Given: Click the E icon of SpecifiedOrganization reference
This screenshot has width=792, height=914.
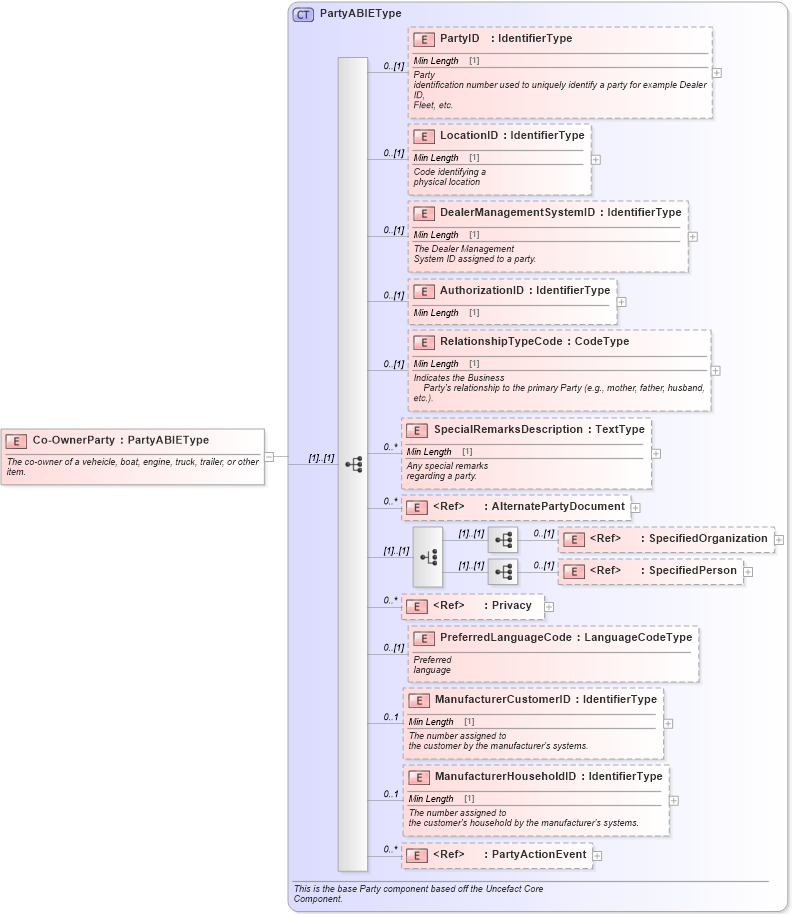Looking at the screenshot, I should 574,540.
